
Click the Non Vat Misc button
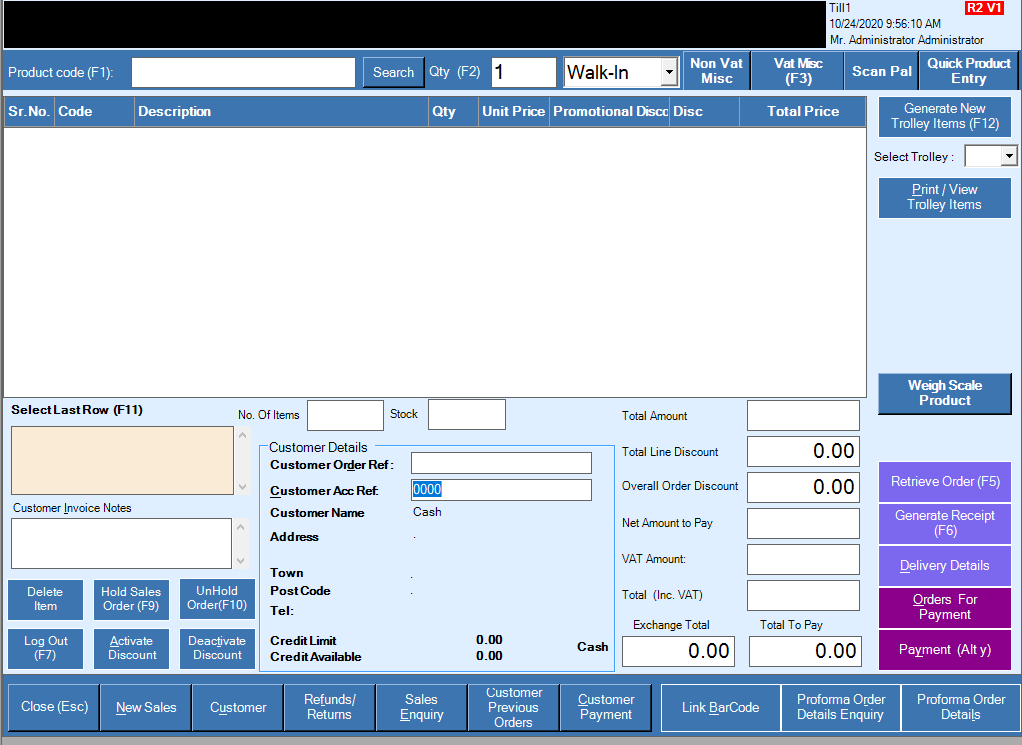[716, 71]
